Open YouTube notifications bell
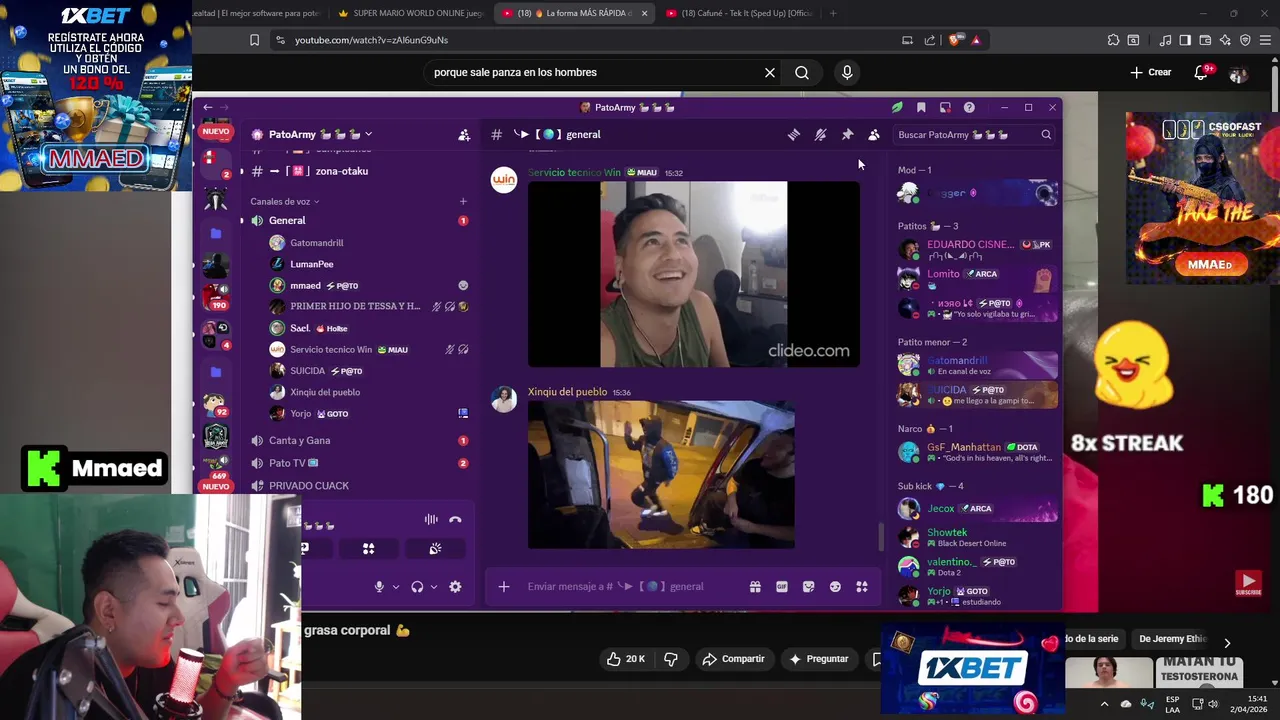1280x720 pixels. pyautogui.click(x=1202, y=72)
